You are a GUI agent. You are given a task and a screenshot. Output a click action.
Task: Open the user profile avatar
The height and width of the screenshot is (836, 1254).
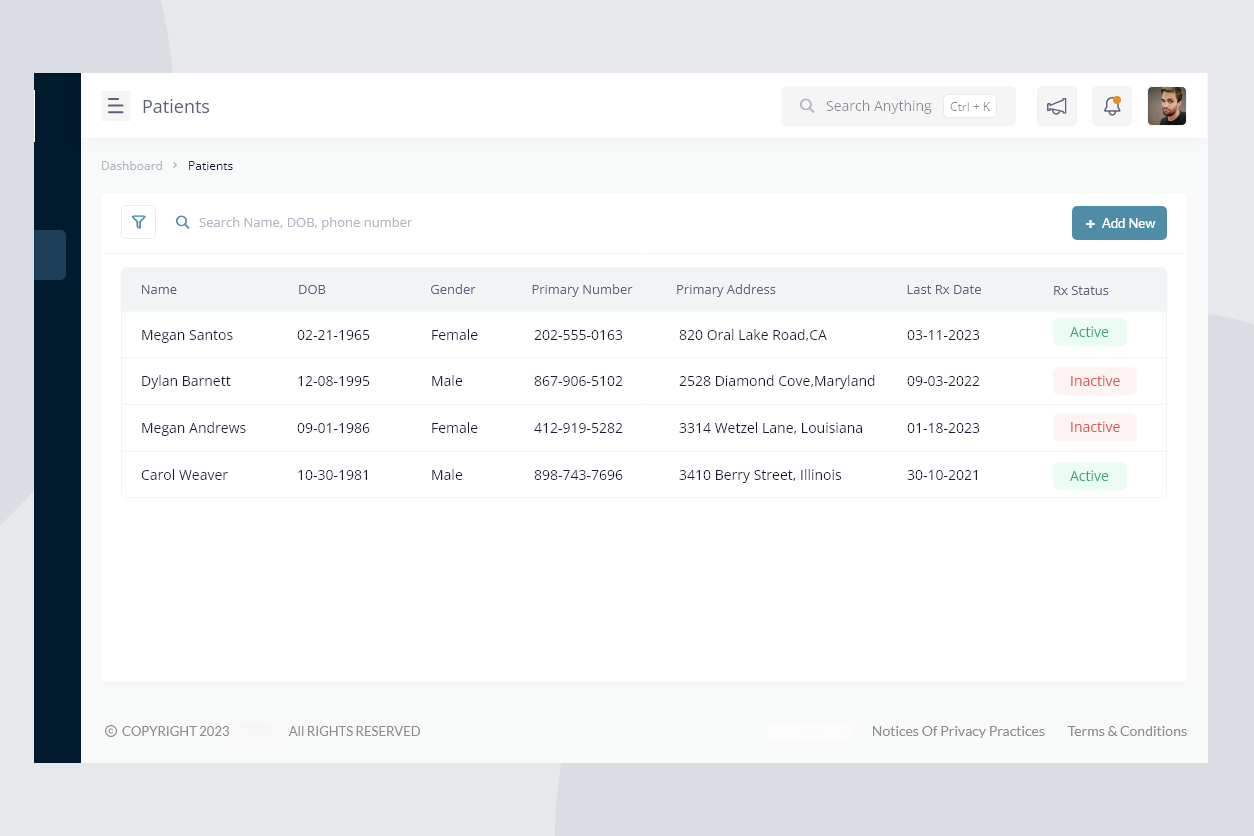click(1166, 106)
